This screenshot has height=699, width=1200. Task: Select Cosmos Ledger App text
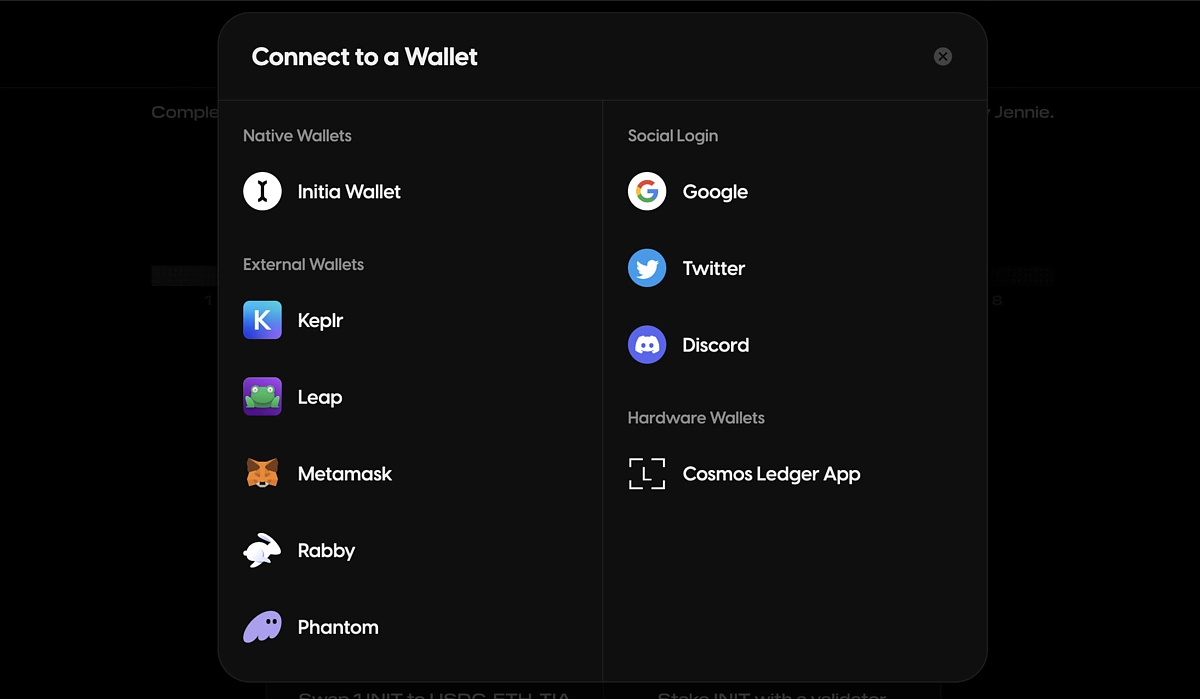tap(771, 474)
